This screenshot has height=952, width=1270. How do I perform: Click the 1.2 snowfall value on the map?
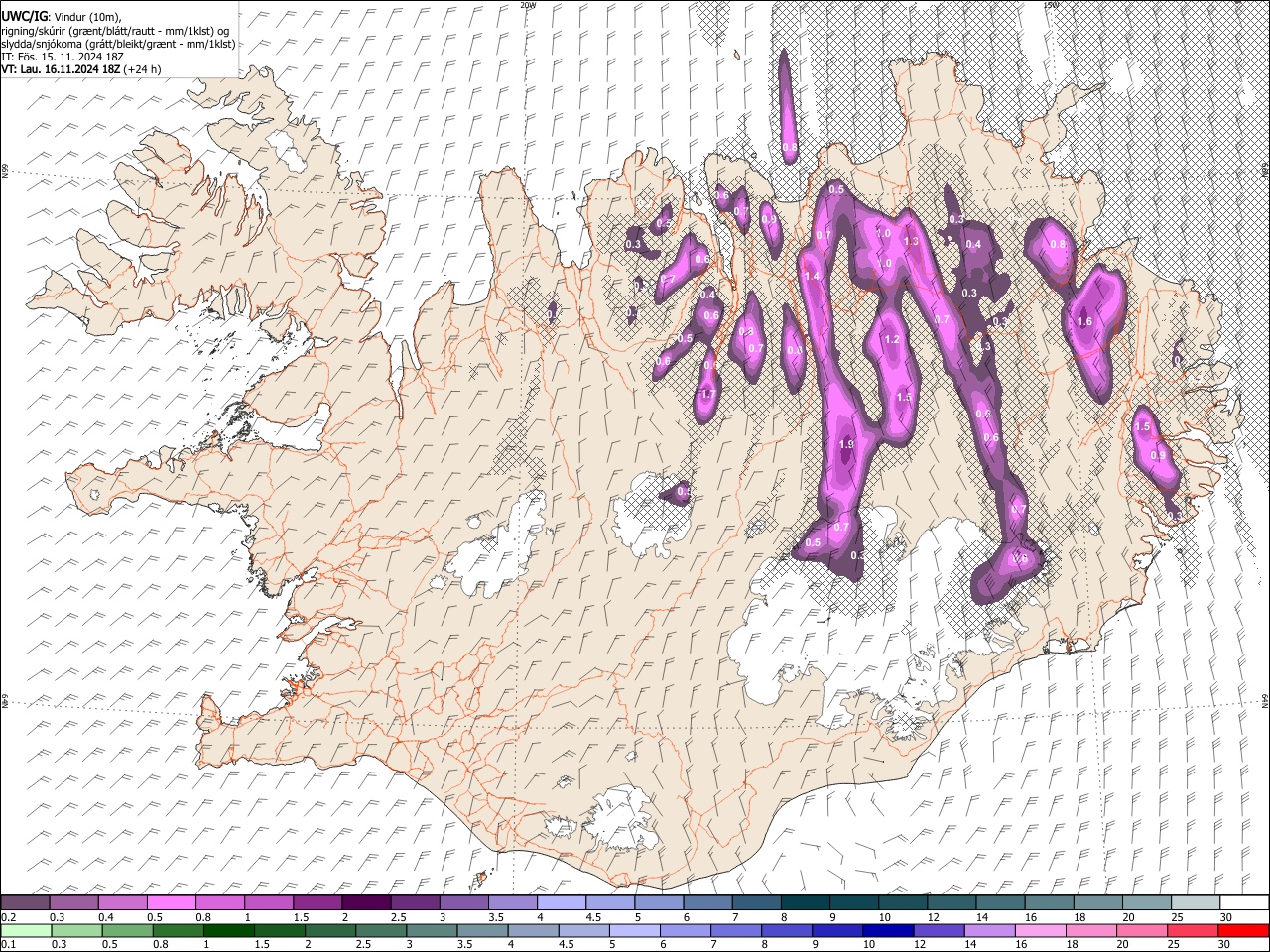(x=892, y=339)
